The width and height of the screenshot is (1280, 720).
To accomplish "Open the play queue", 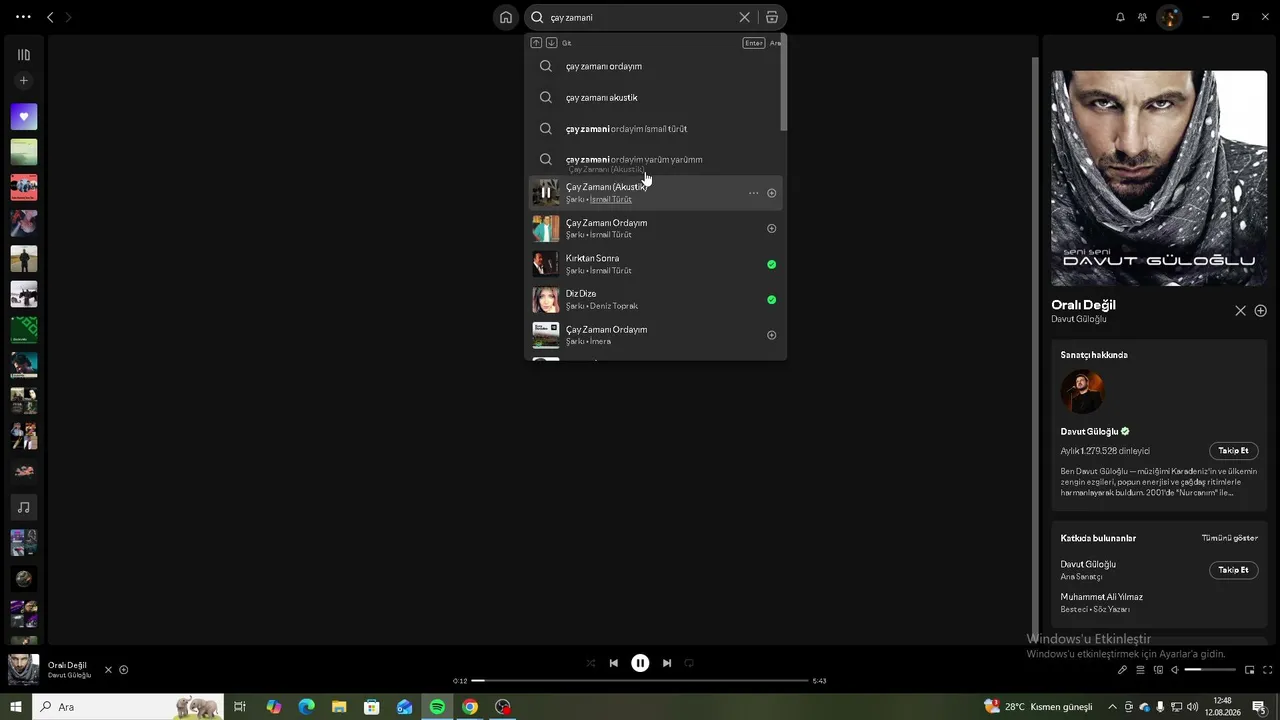I will click(1140, 670).
